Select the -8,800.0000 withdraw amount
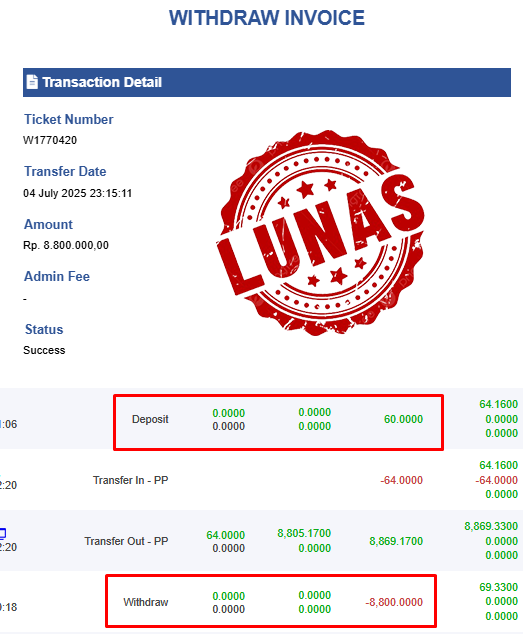 (394, 602)
